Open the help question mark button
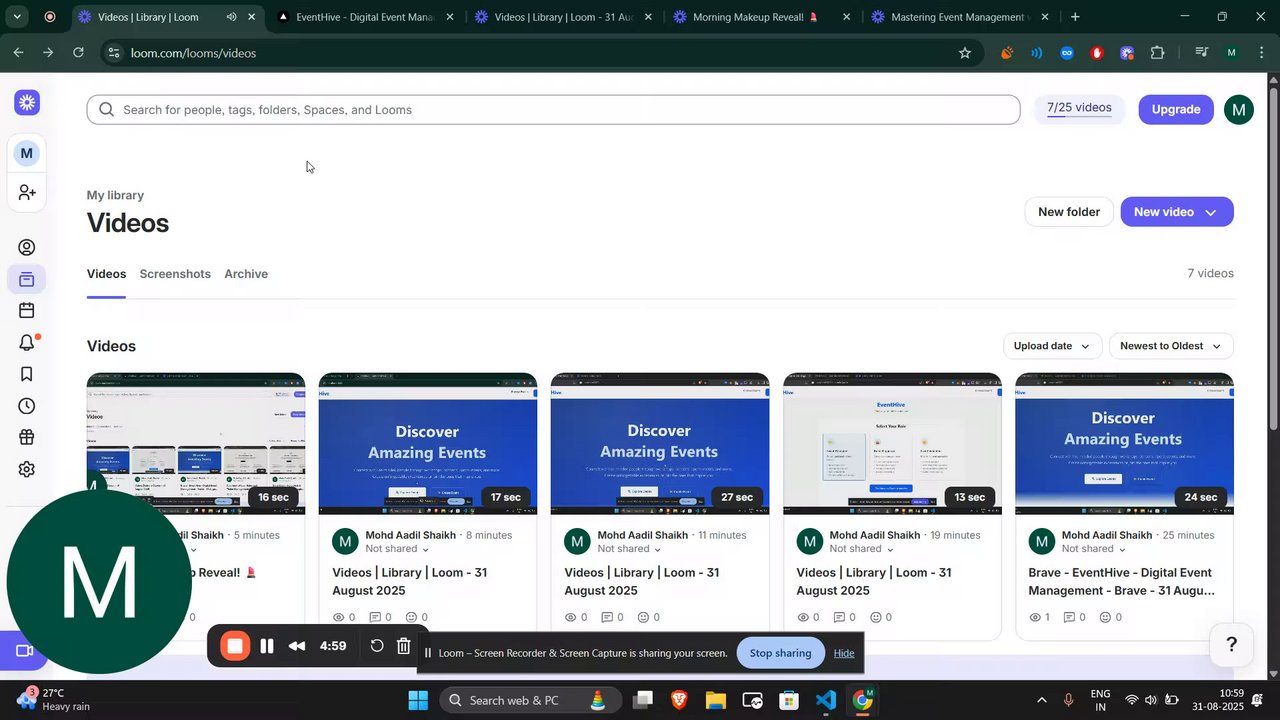This screenshot has height=720, width=1280. [x=1232, y=645]
